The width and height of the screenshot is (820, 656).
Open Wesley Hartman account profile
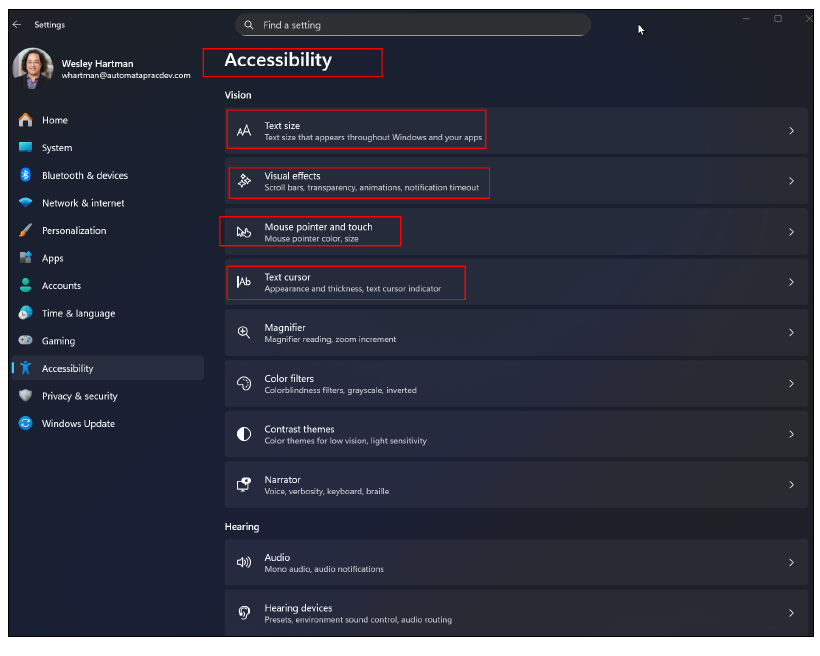point(100,68)
